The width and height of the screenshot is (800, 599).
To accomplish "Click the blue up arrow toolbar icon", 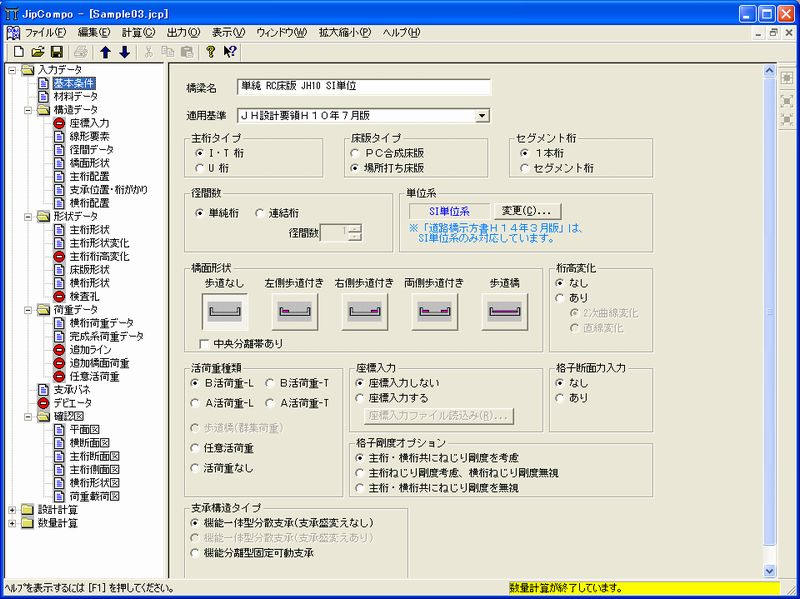I will [104, 51].
